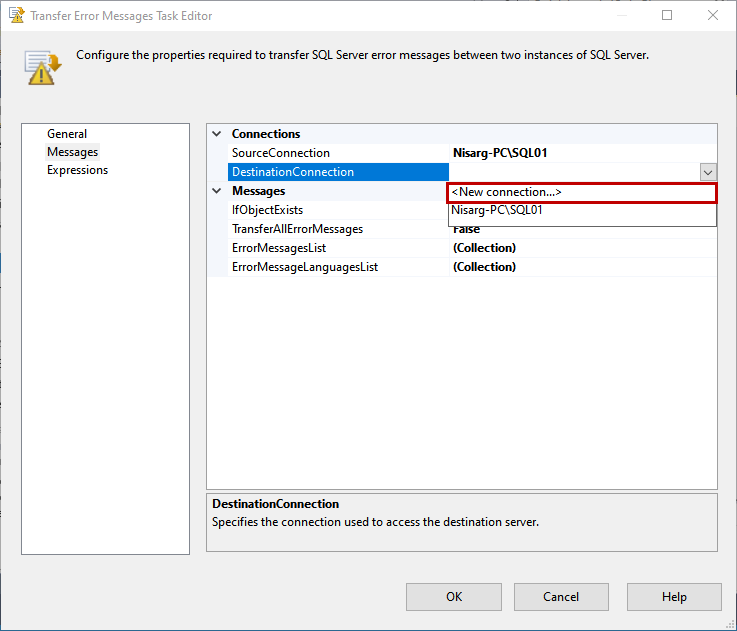Maximize the task editor window
Screen dimensions: 737x631
click(667, 15)
